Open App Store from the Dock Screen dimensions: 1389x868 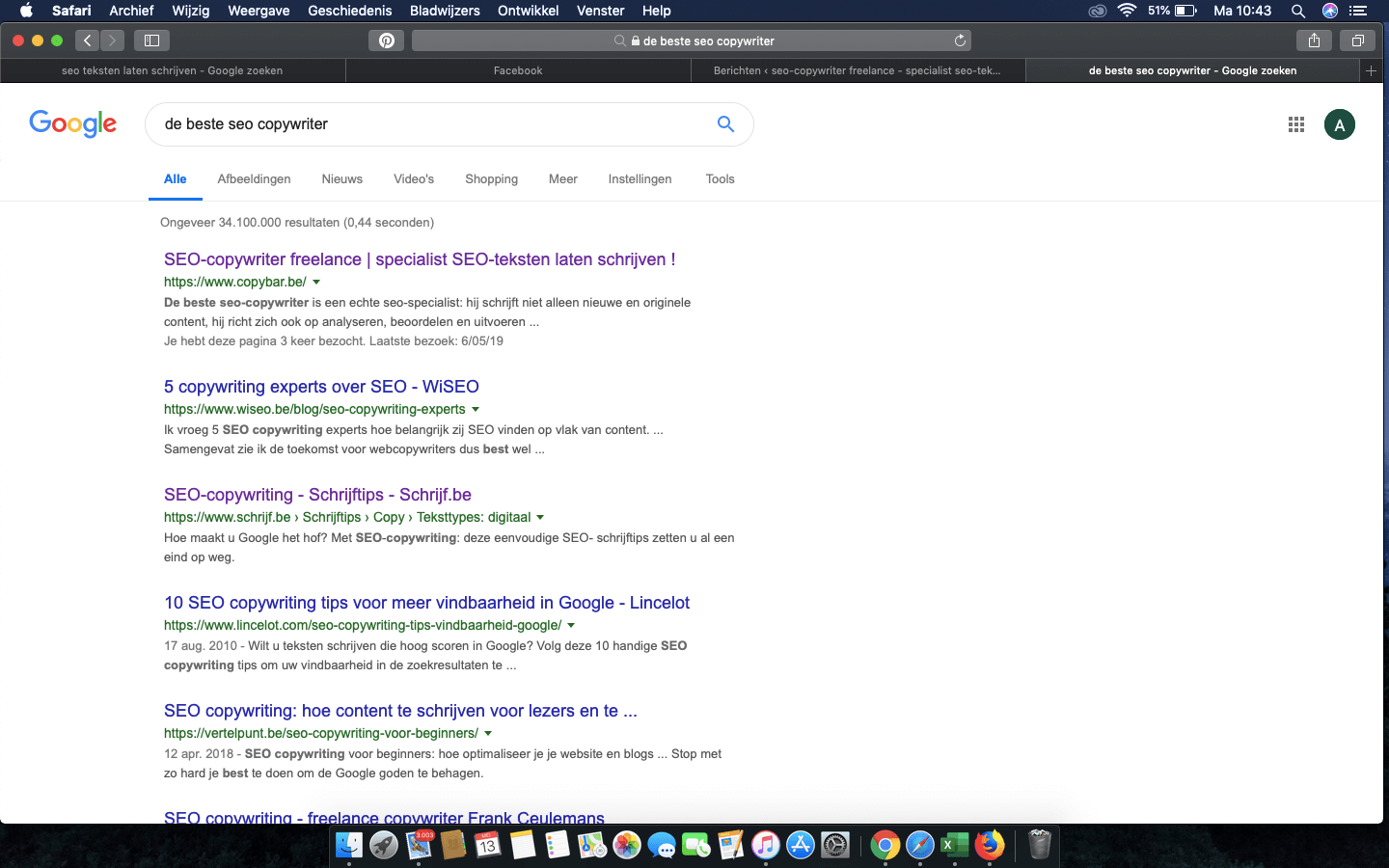801,846
